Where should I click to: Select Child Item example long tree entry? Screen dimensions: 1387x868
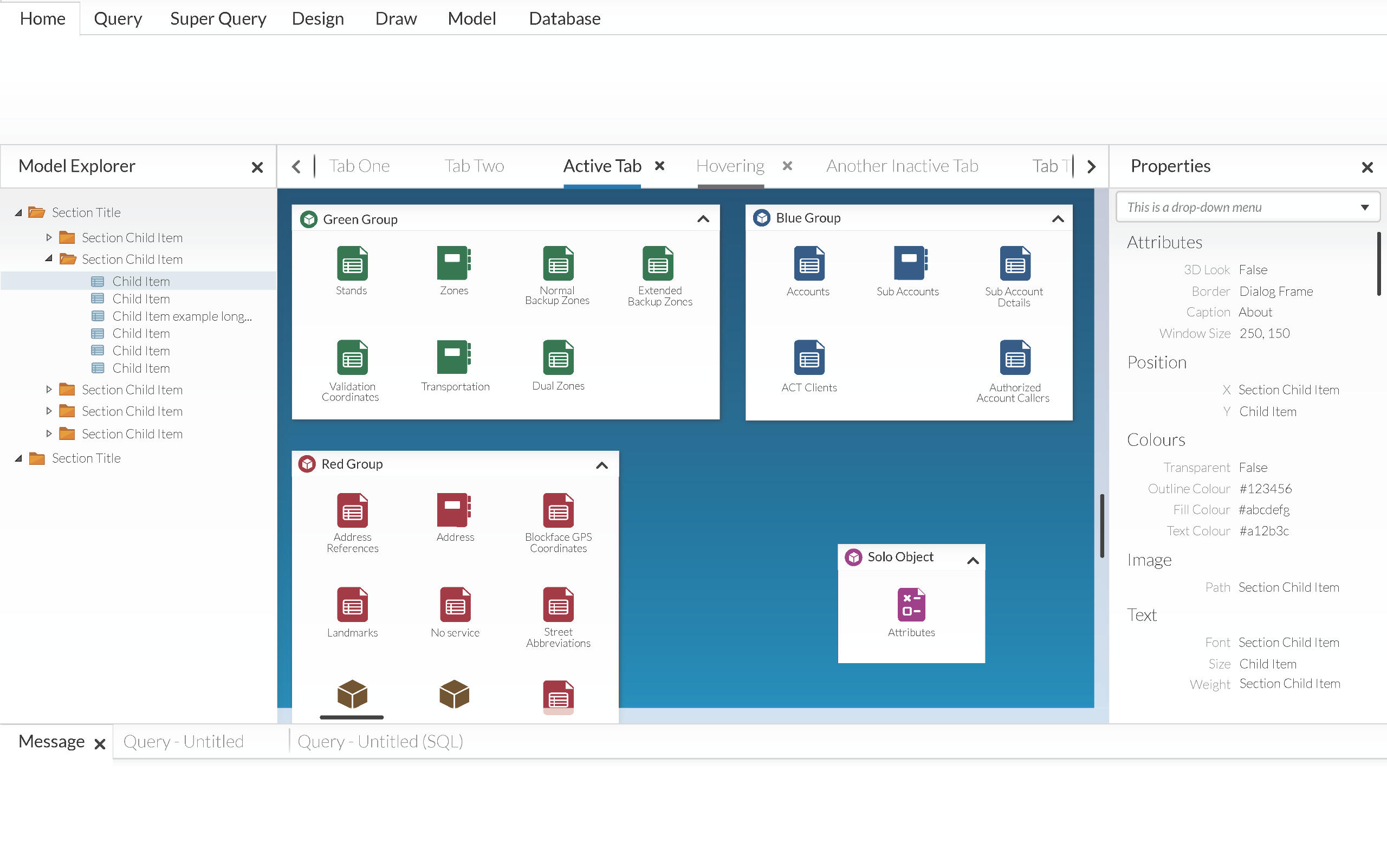pos(182,316)
